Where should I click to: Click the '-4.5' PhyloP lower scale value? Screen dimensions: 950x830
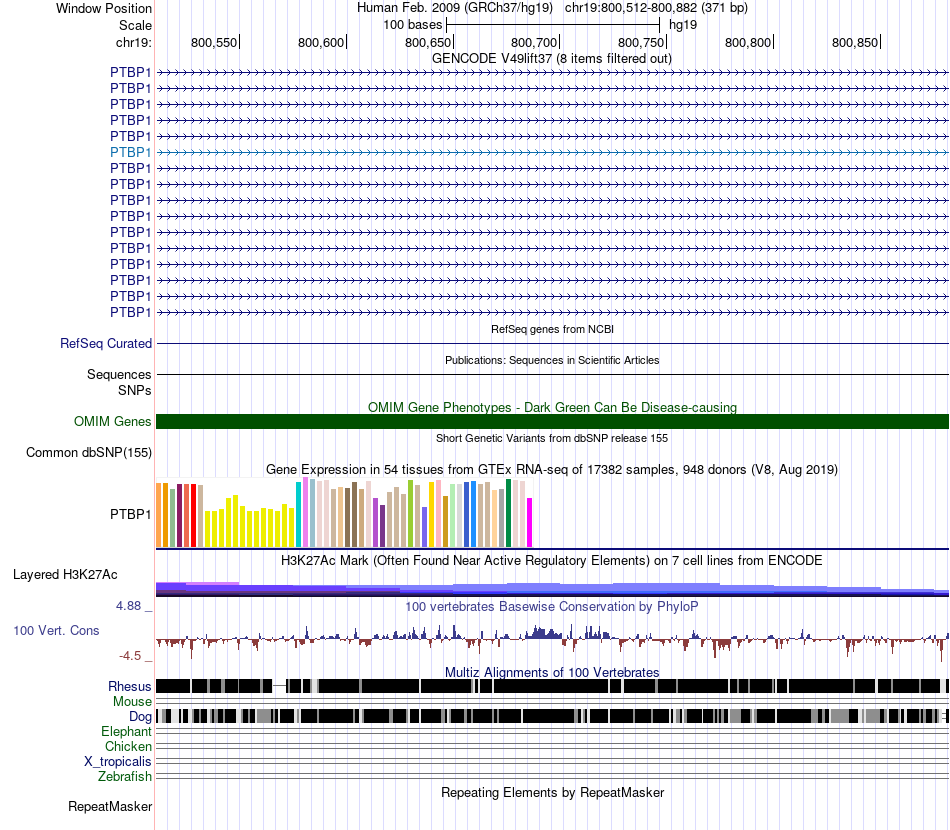(x=130, y=656)
